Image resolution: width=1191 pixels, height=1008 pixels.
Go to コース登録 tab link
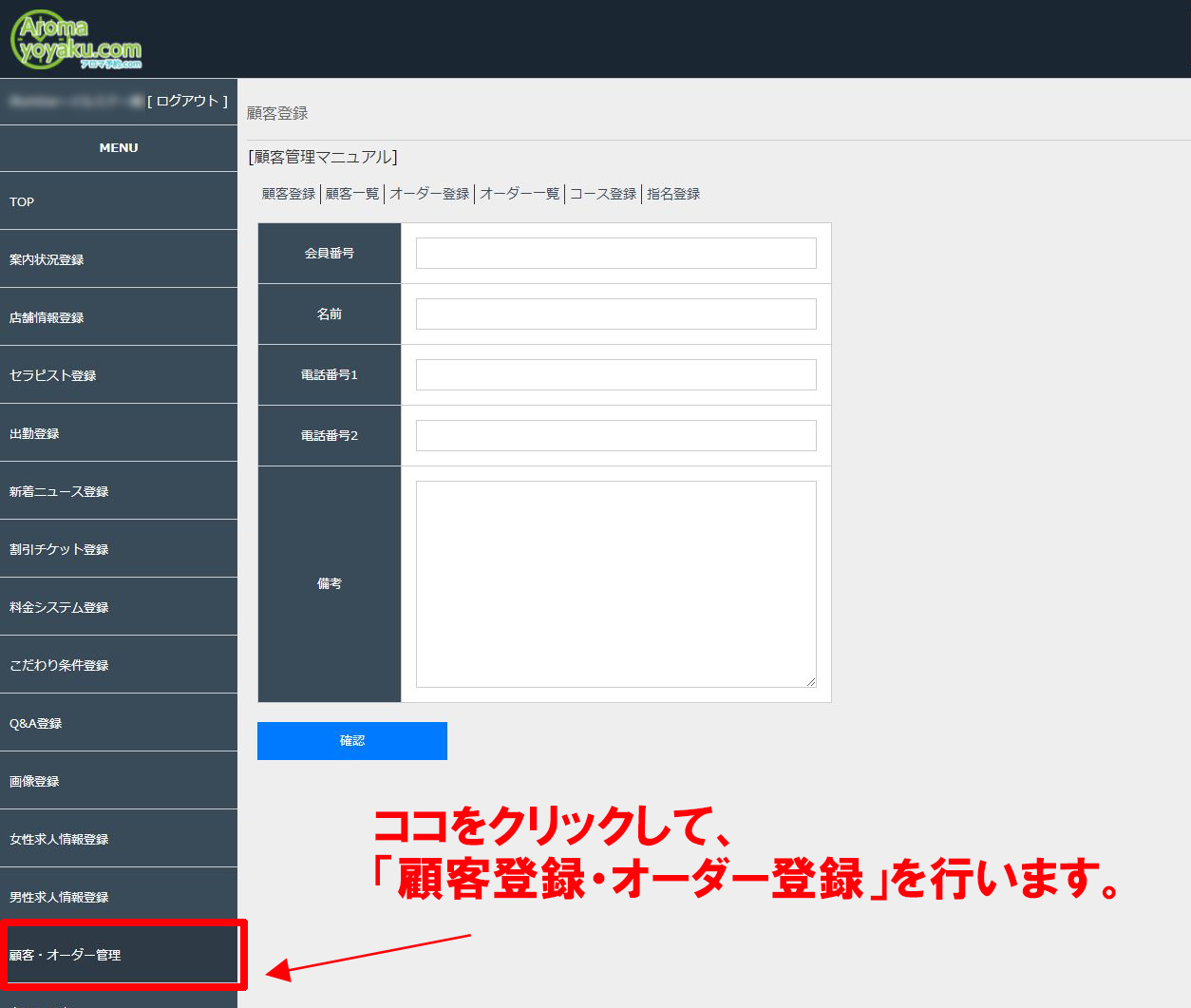[603, 194]
